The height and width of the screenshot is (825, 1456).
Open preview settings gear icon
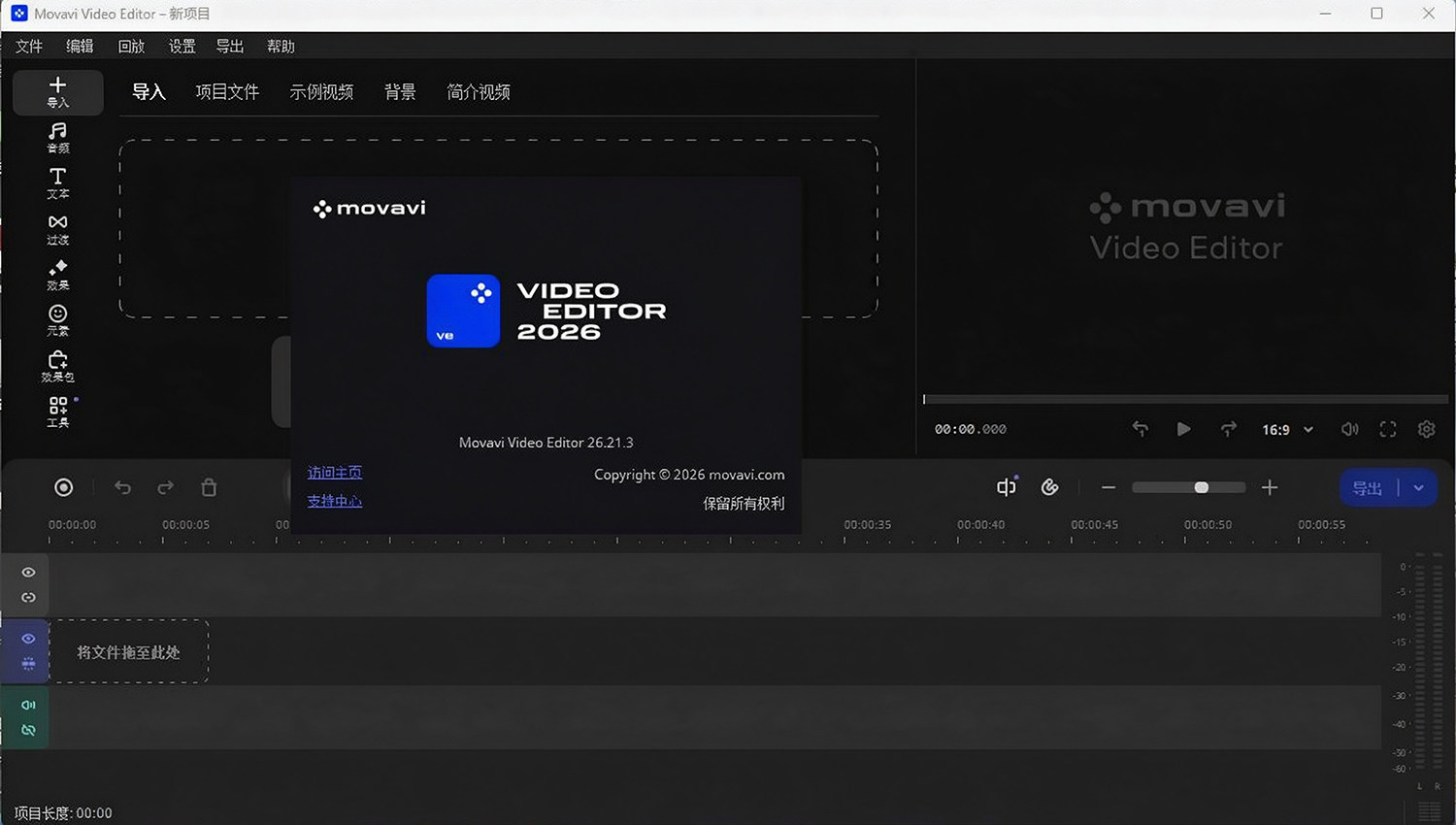[1426, 429]
